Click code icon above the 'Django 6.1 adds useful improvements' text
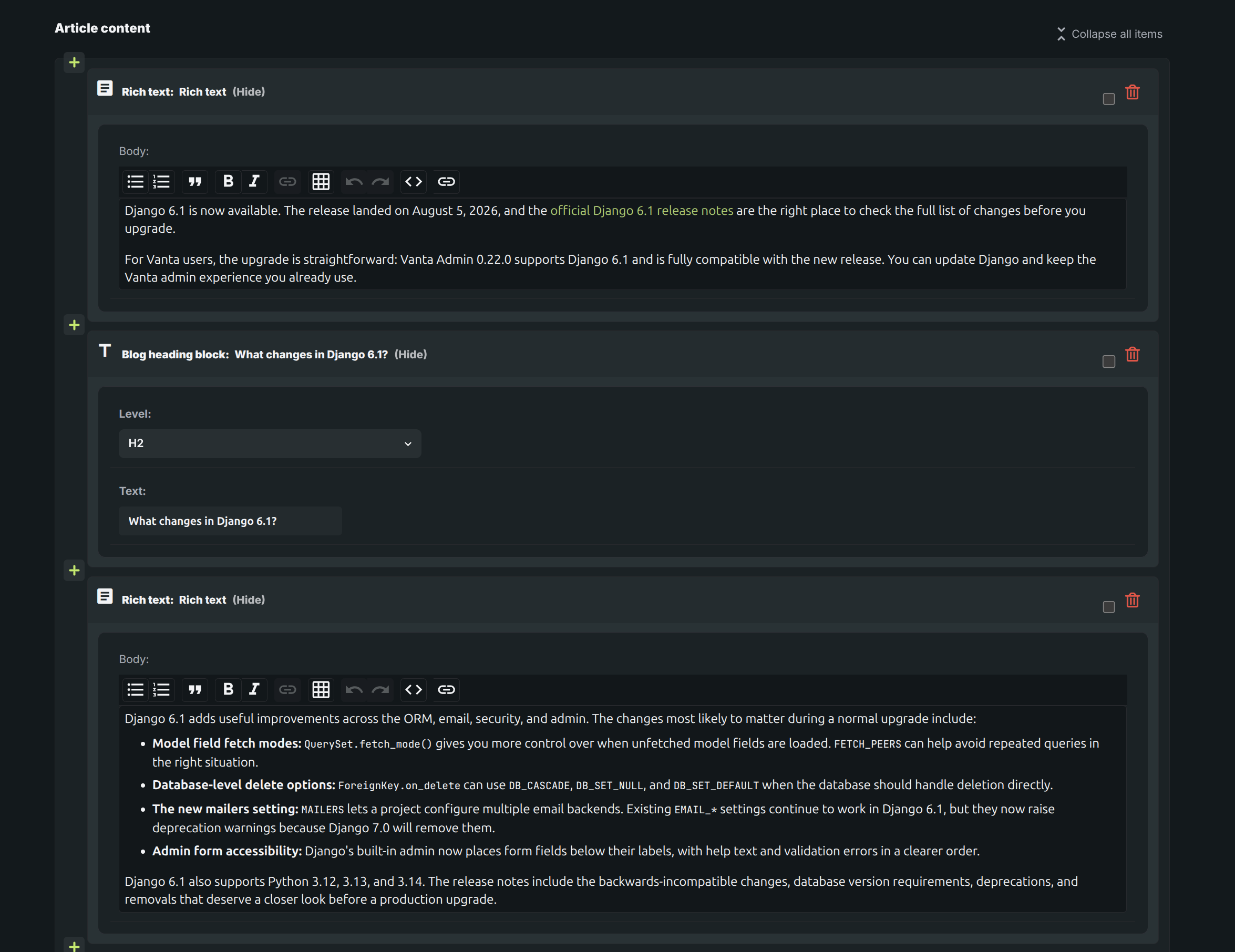 [x=414, y=689]
